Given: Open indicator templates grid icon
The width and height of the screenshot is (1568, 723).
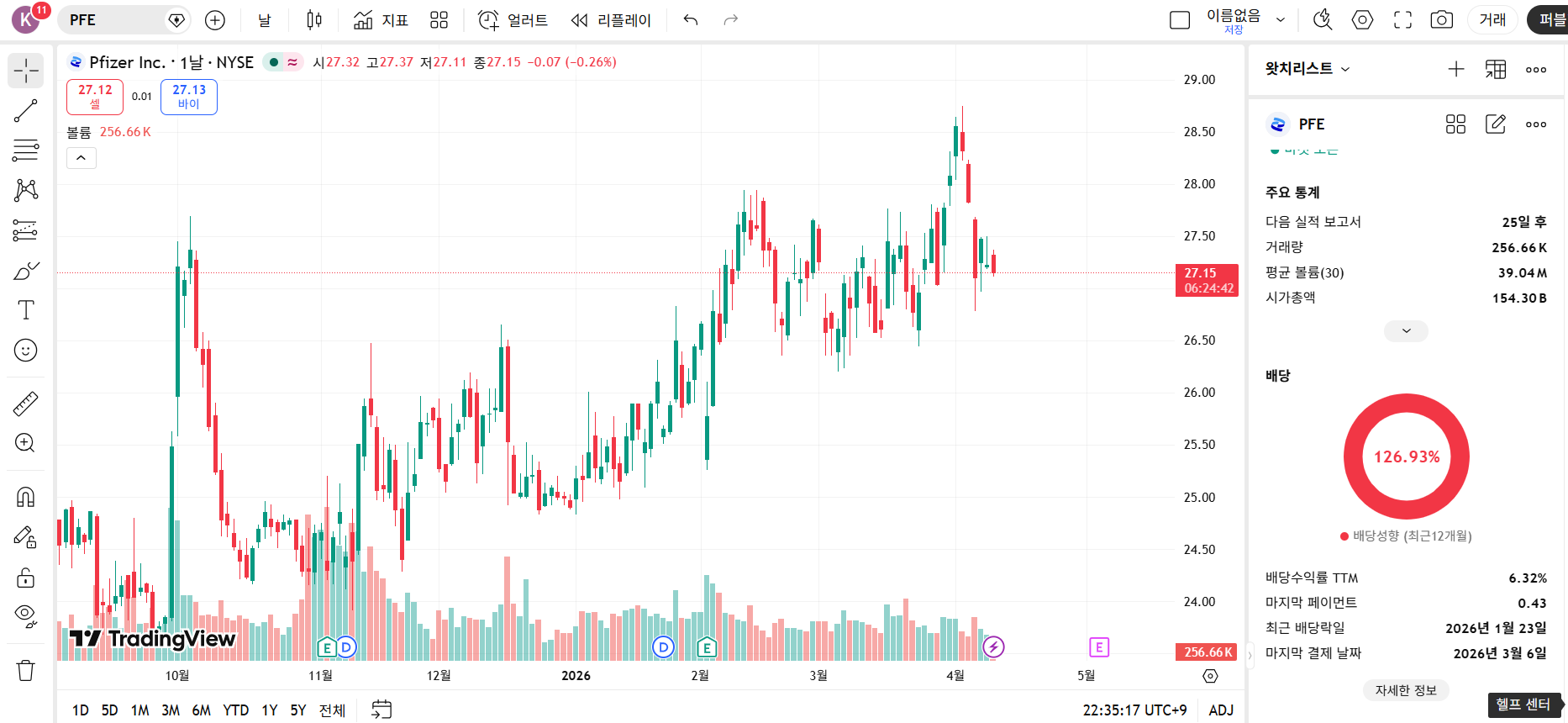Looking at the screenshot, I should 439,20.
